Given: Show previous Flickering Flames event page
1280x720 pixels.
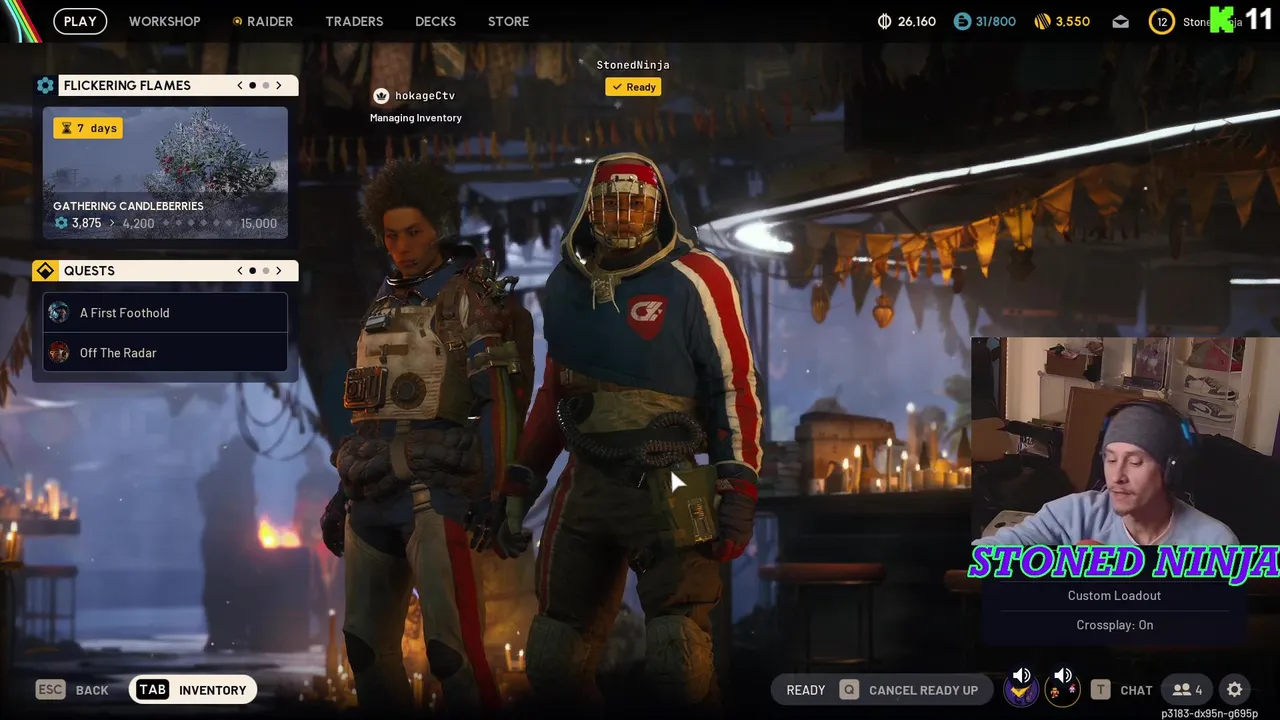Looking at the screenshot, I should pyautogui.click(x=240, y=85).
